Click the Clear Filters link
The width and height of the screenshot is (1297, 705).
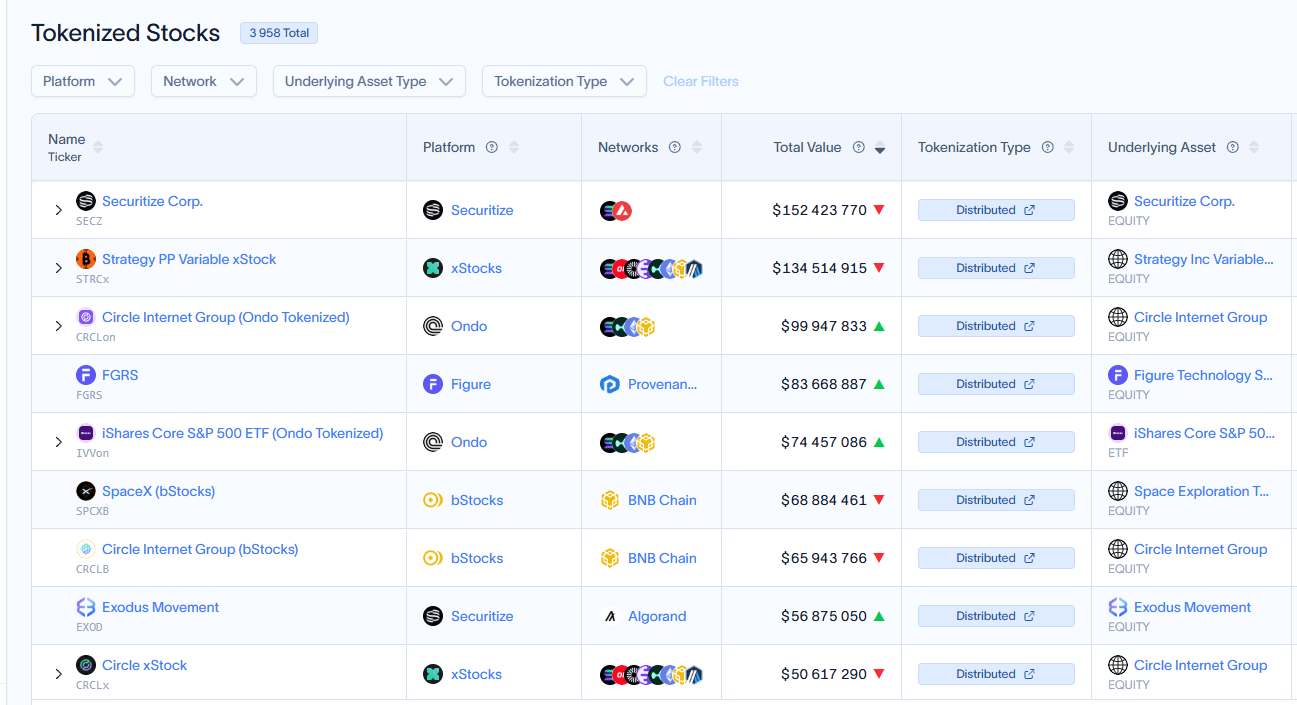click(701, 81)
